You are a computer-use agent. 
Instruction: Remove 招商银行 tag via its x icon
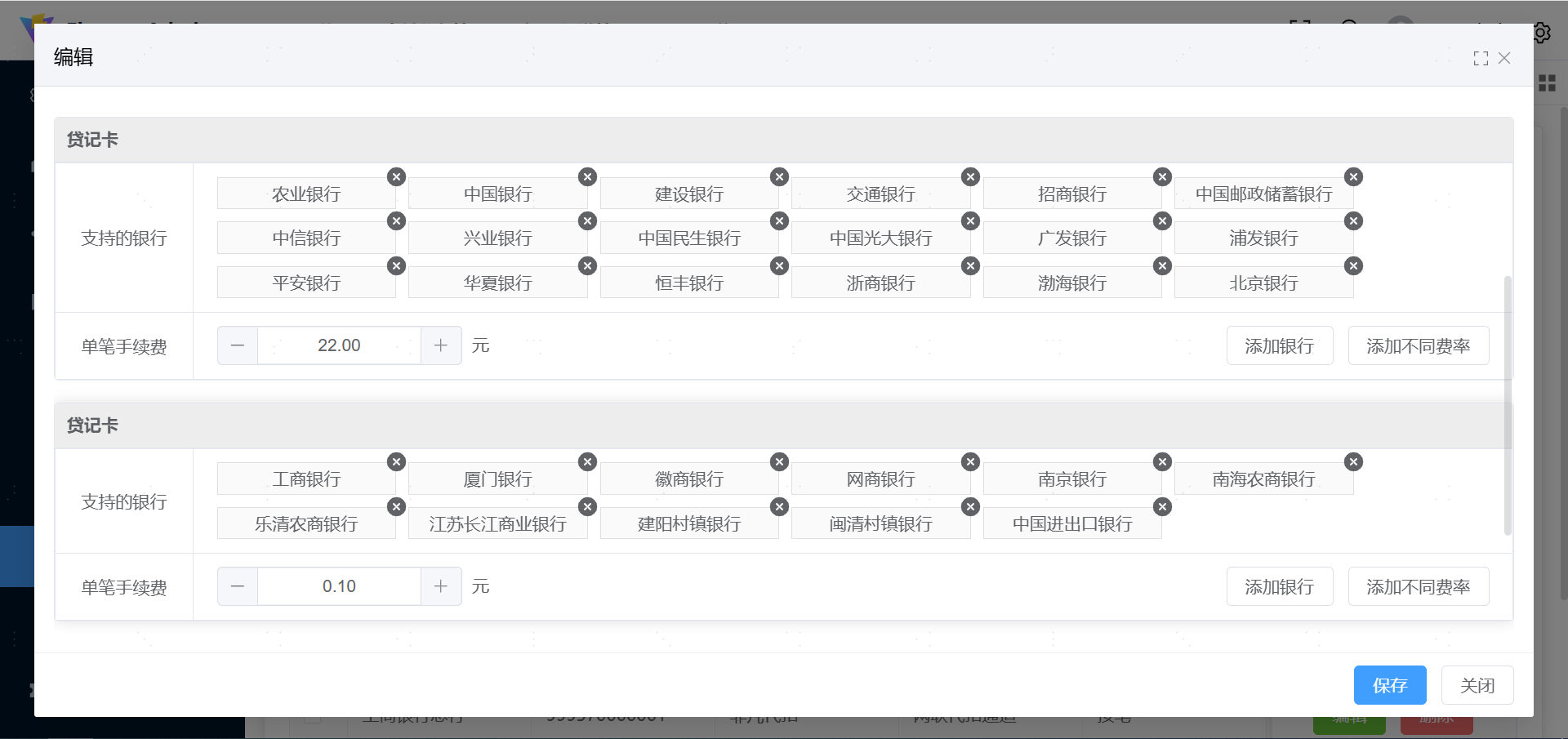(1162, 177)
